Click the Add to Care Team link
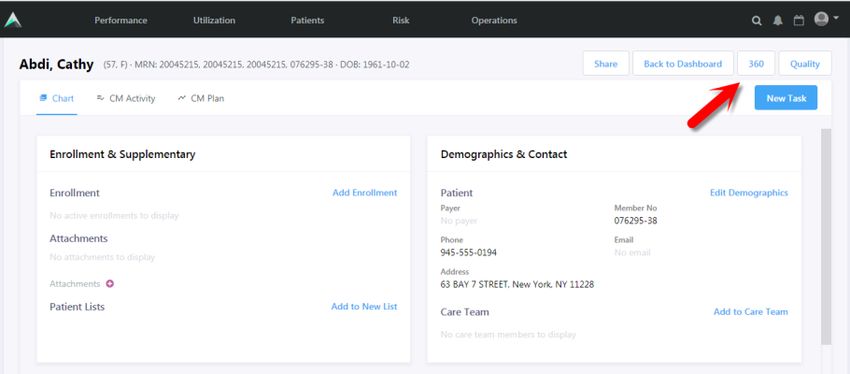Image resolution: width=850 pixels, height=374 pixels. coord(751,312)
